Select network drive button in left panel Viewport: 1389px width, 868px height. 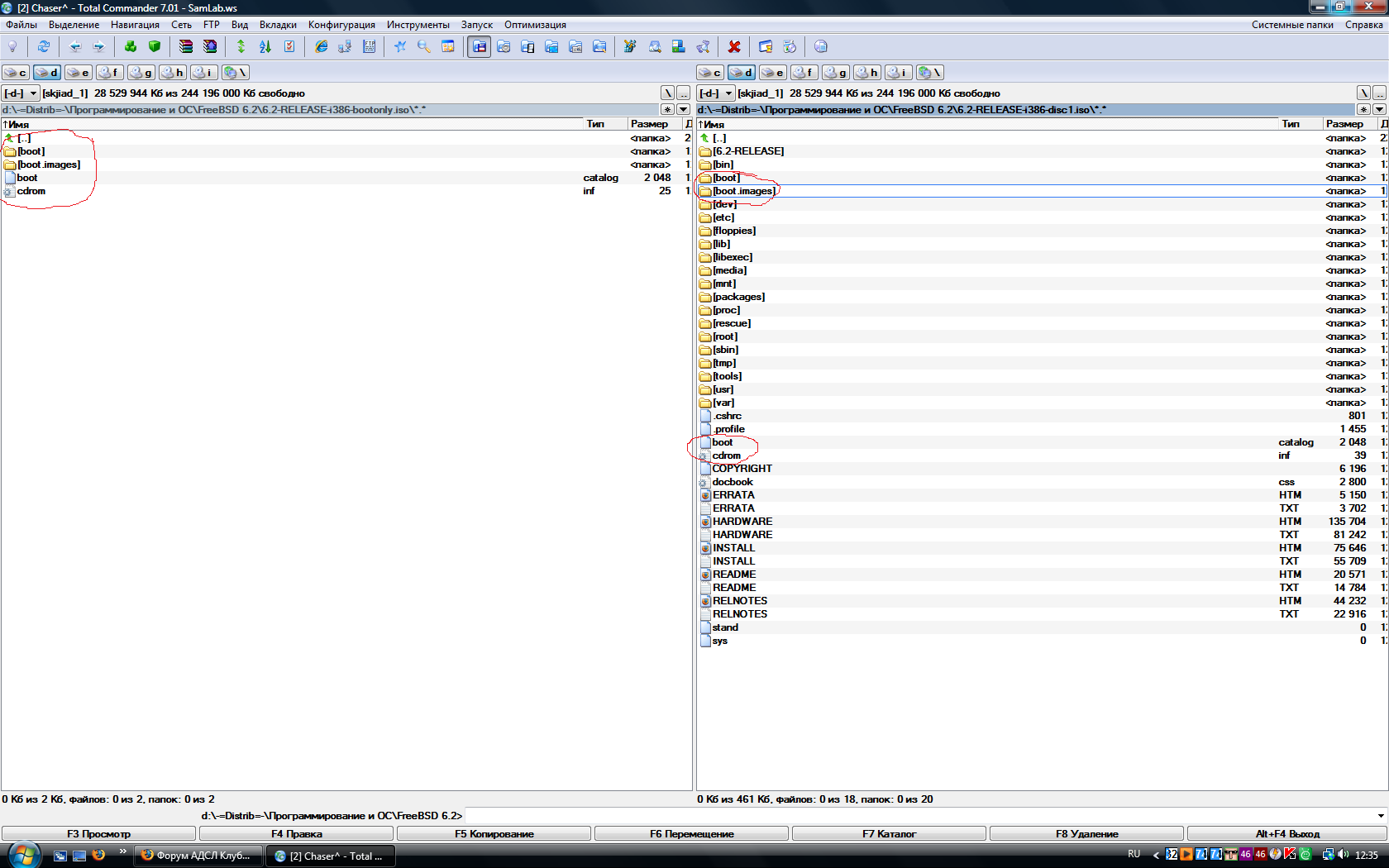(236, 73)
